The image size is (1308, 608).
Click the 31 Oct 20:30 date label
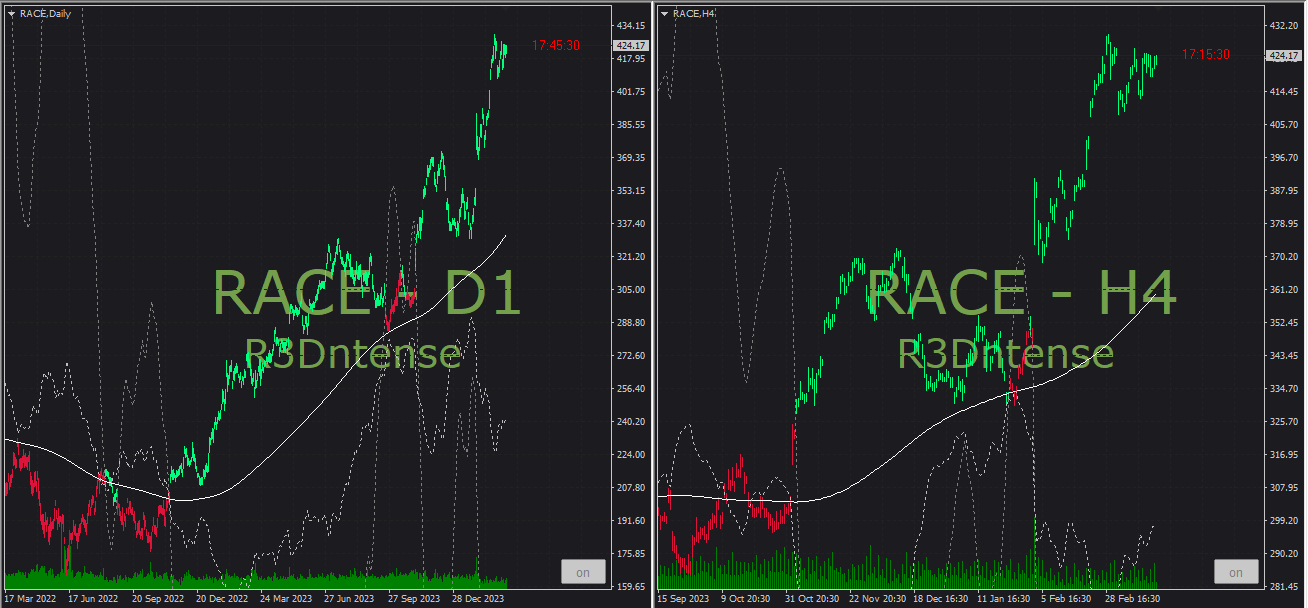point(811,599)
